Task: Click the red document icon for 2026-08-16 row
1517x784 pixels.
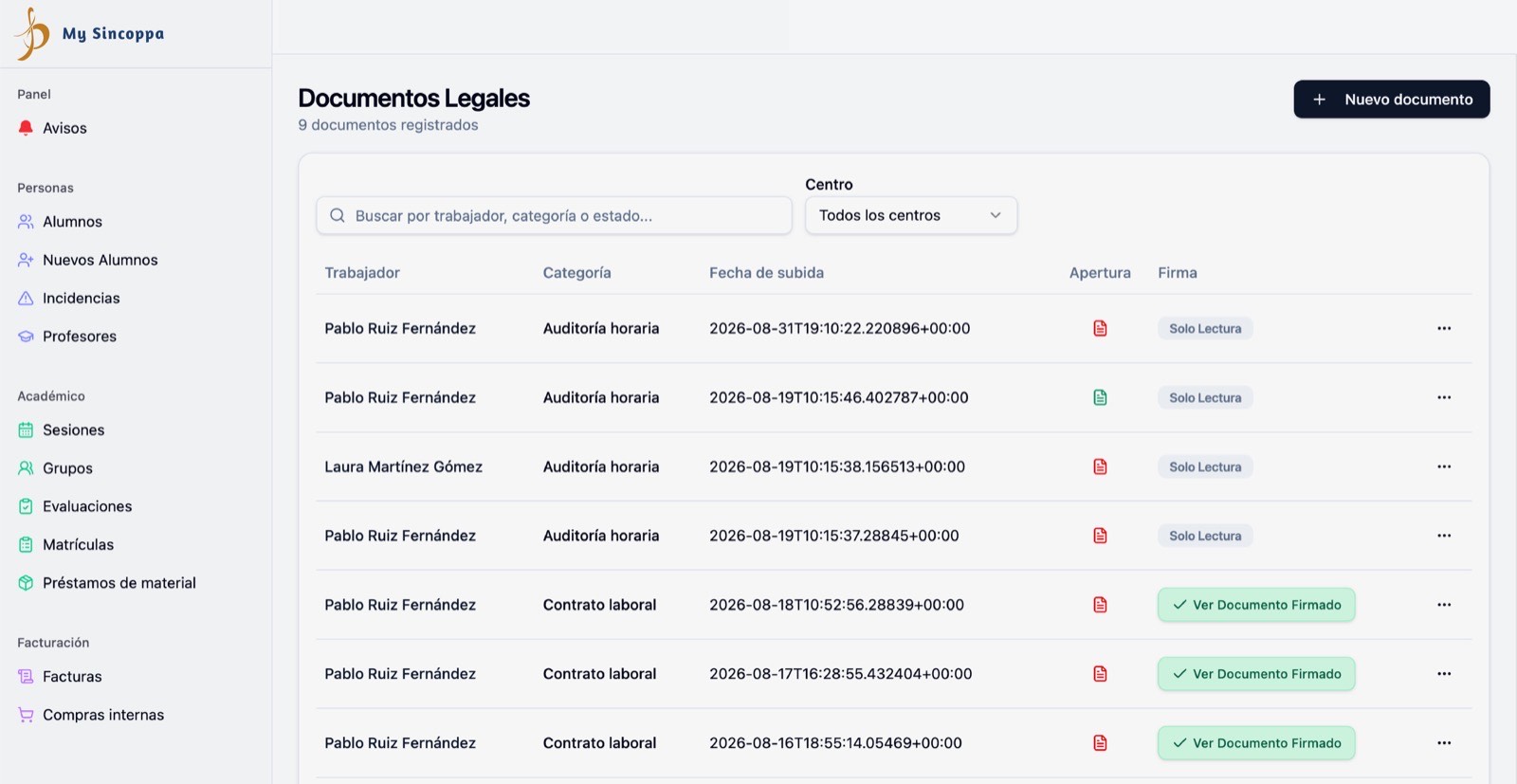Action: 1100,743
